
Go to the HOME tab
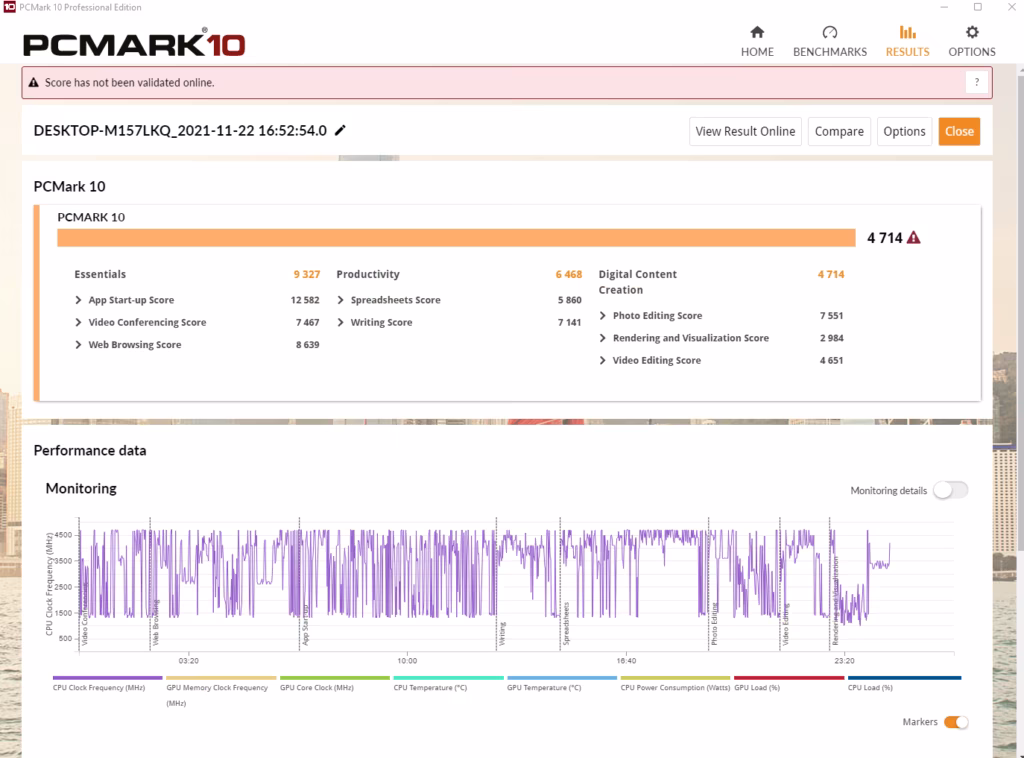coord(757,42)
